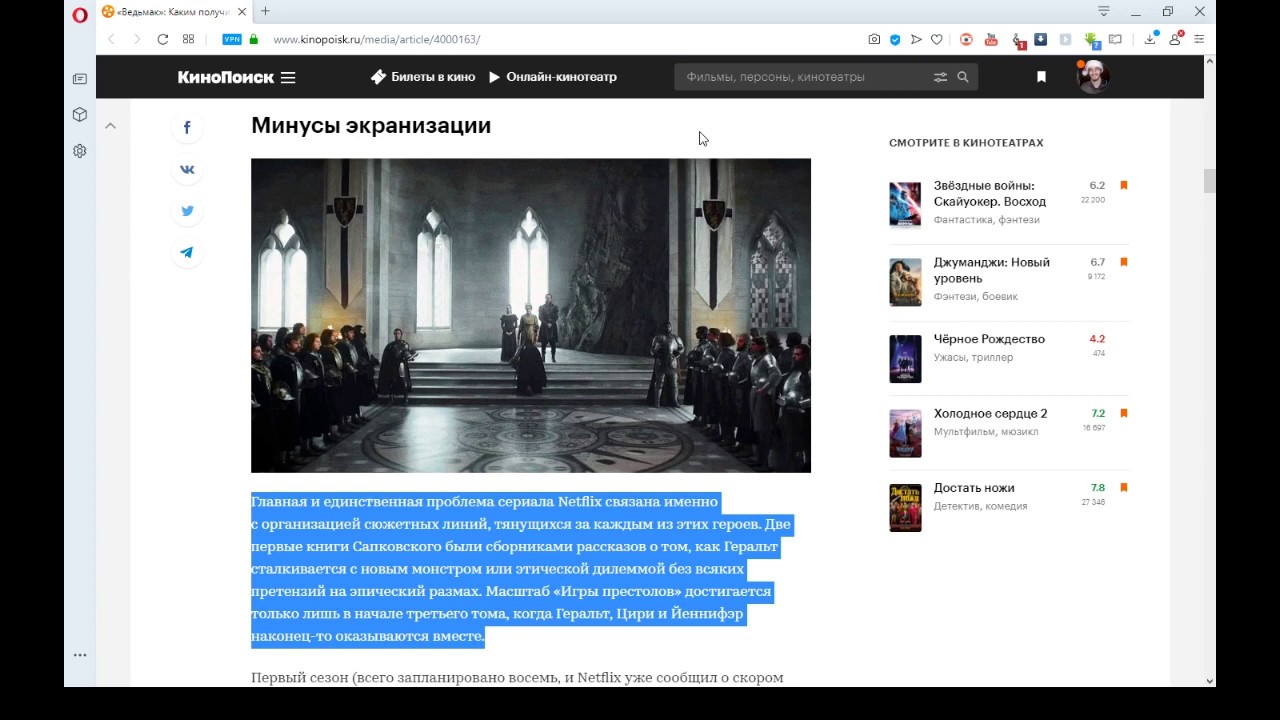Open Билеты в кино section

(423, 77)
